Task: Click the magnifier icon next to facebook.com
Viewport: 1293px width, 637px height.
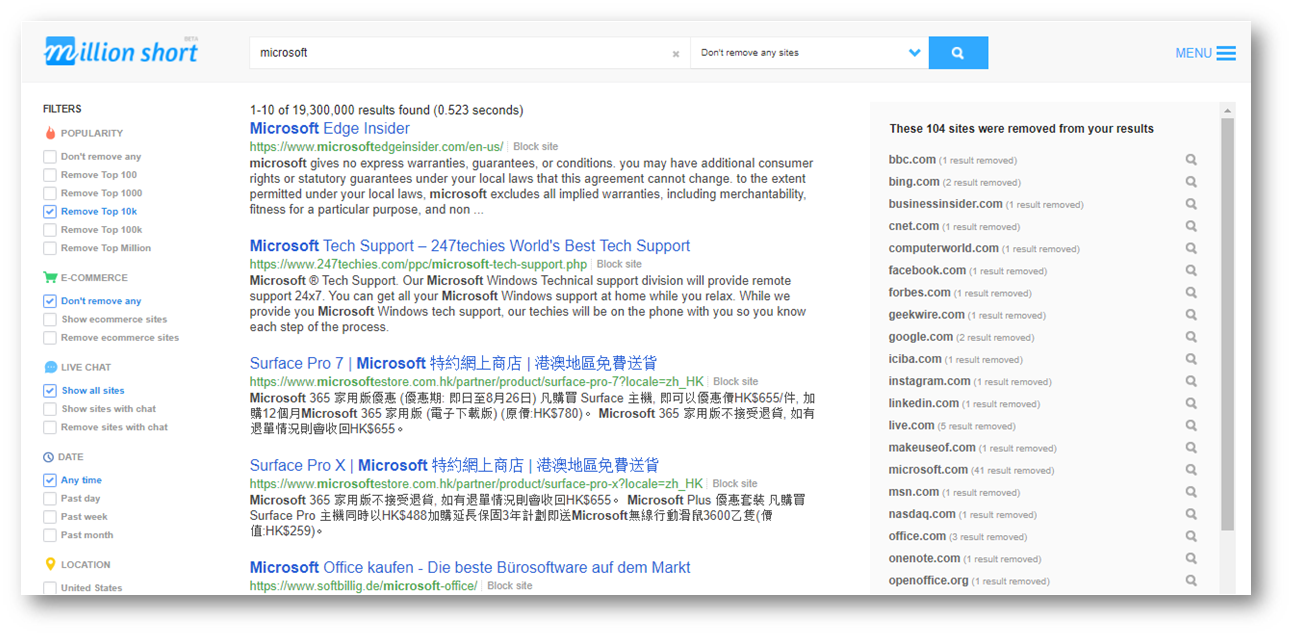Action: tap(1191, 270)
